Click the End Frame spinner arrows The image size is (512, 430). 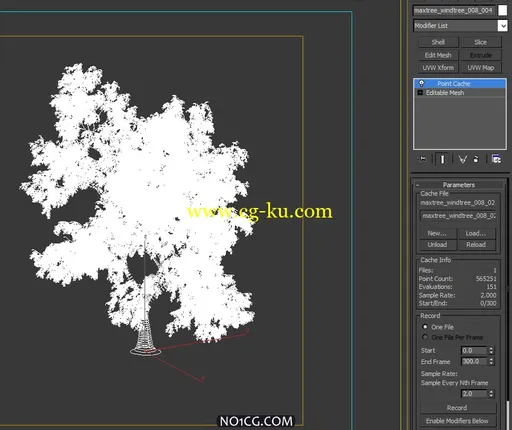pos(491,361)
